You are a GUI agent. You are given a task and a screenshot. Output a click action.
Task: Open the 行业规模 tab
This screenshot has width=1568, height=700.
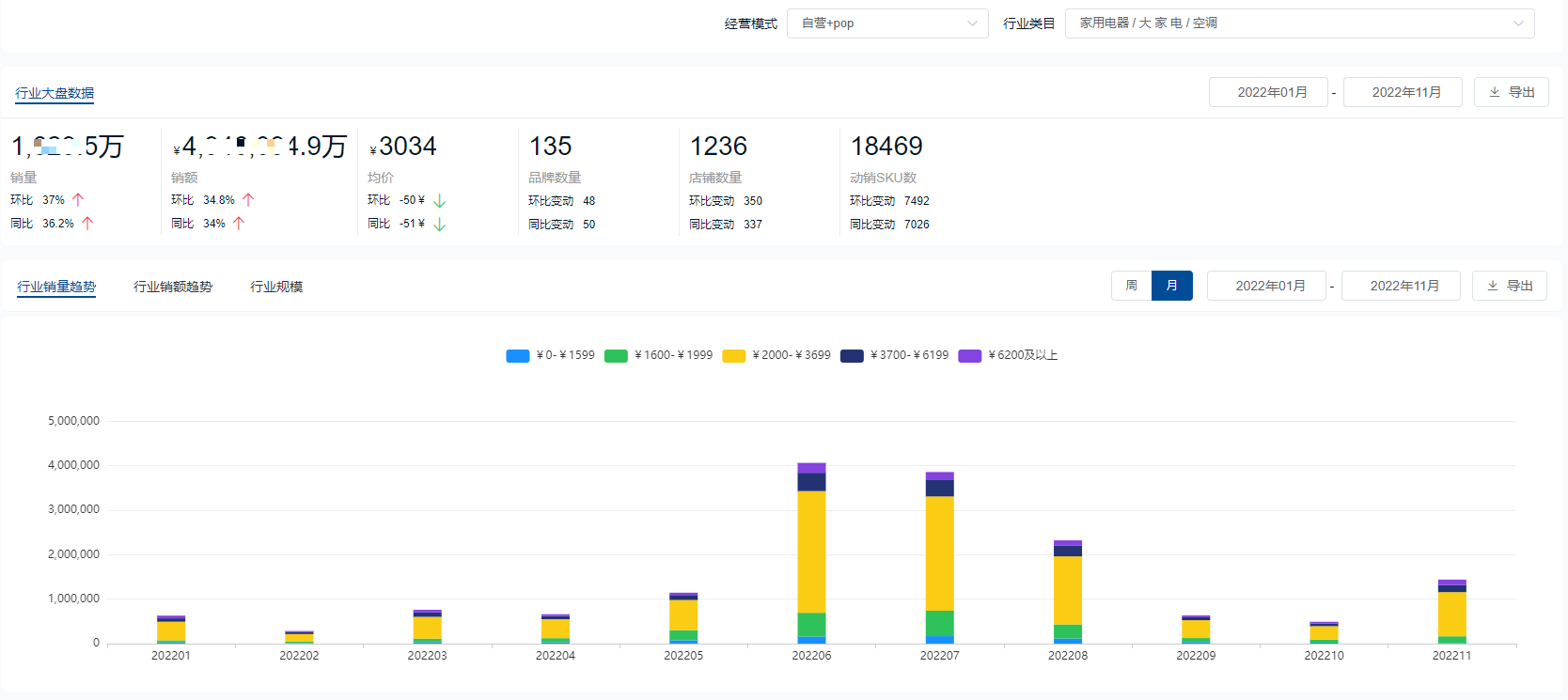276,287
